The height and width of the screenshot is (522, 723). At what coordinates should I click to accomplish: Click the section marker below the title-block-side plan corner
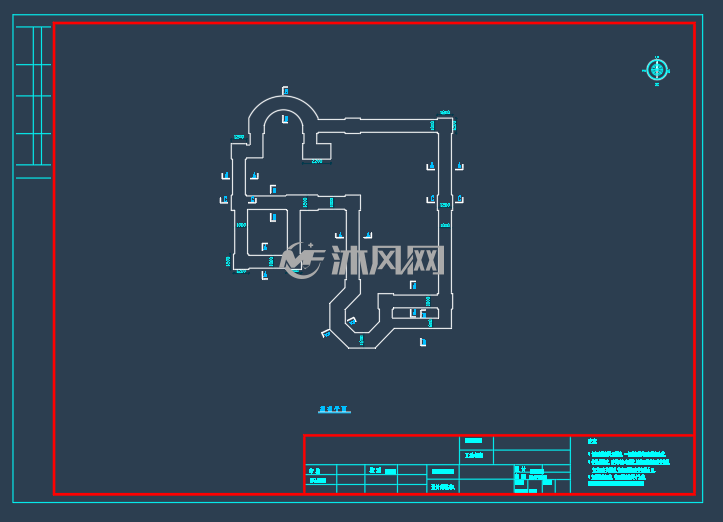click(x=423, y=342)
